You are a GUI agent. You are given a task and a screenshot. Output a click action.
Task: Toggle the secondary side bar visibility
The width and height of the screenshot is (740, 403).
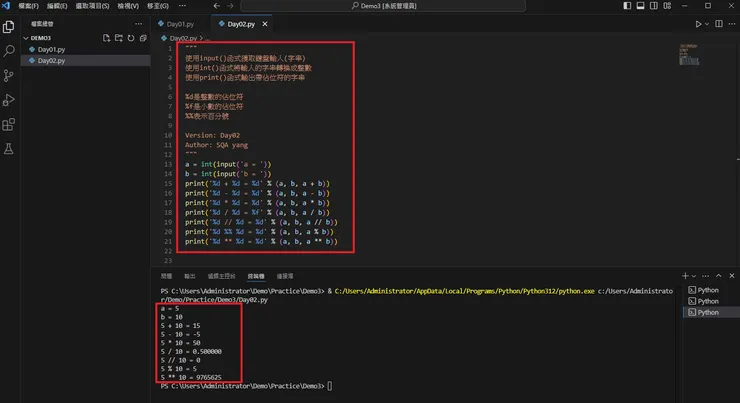pyautogui.click(x=654, y=6)
